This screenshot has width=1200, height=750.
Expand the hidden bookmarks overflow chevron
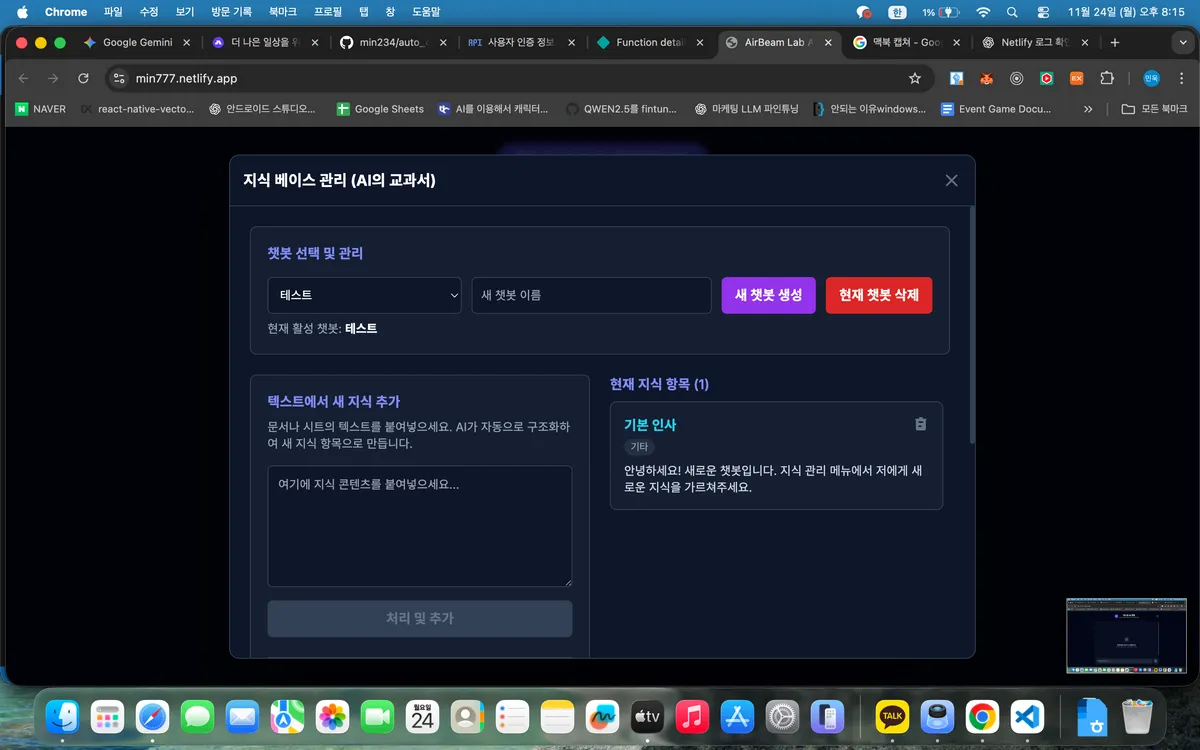1087,109
